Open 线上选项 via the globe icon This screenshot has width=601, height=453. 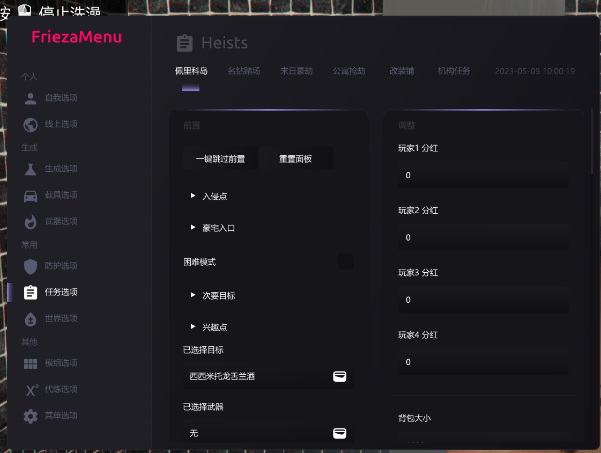[30, 125]
